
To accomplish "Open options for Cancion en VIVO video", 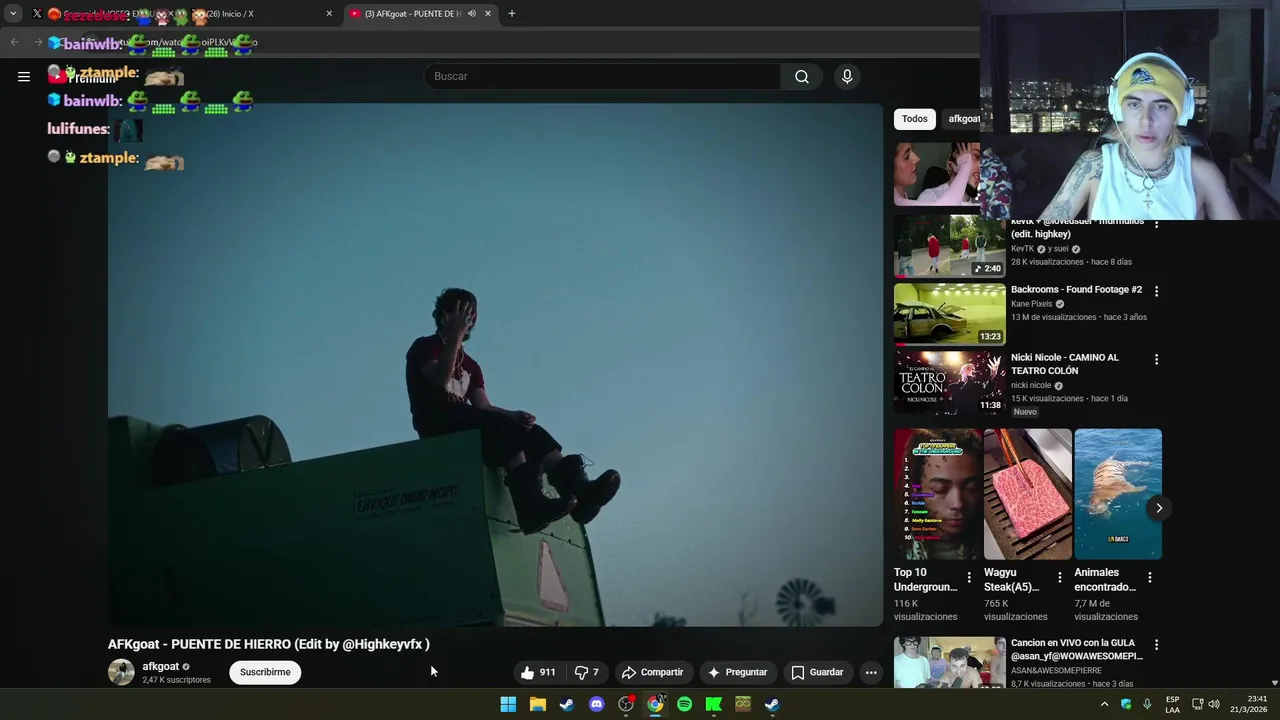I will 1156,645.
